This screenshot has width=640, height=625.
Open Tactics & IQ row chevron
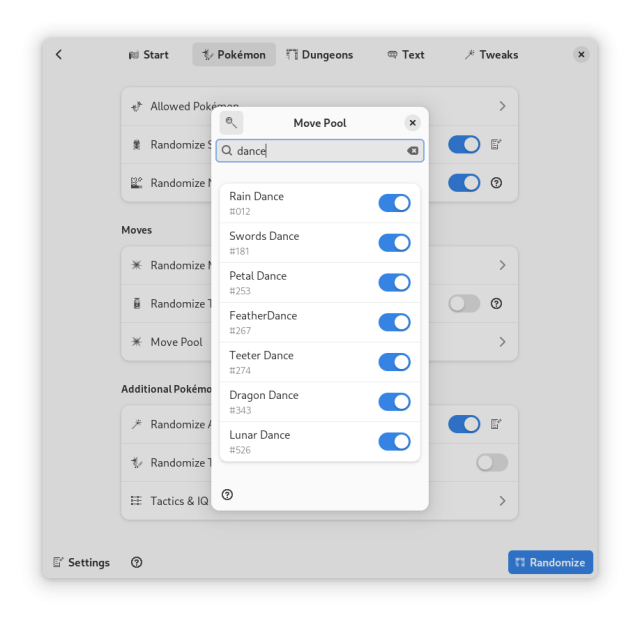tap(501, 501)
